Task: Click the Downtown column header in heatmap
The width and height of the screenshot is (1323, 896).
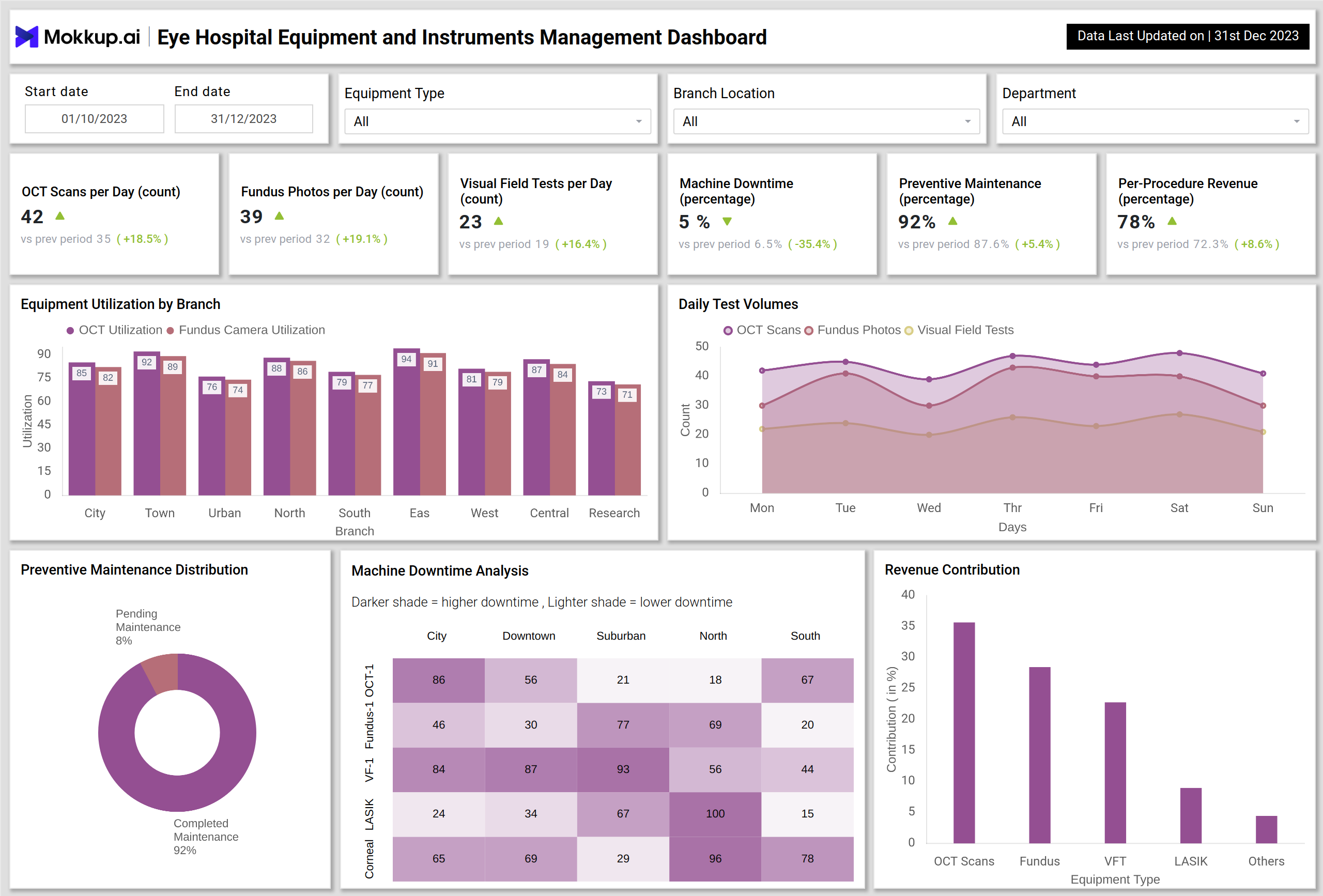Action: [x=529, y=636]
